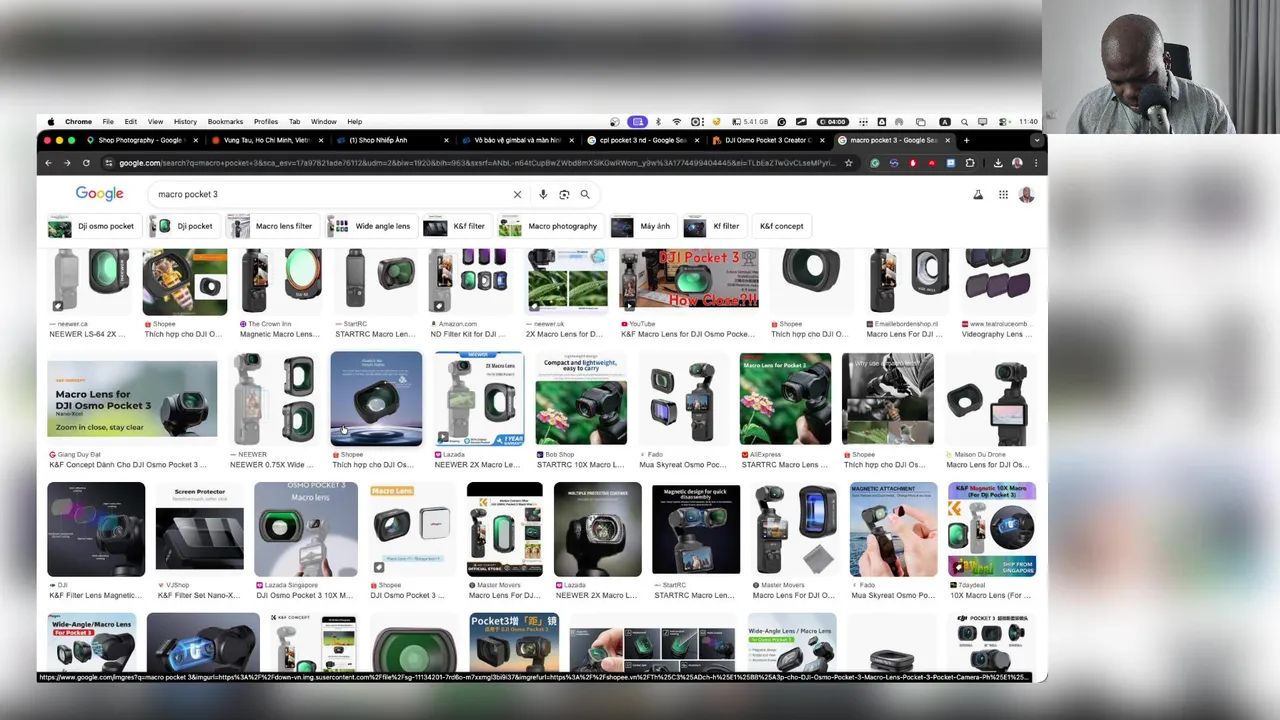The image size is (1280, 720).
Task: Open the Profiles menu
Action: [266, 122]
